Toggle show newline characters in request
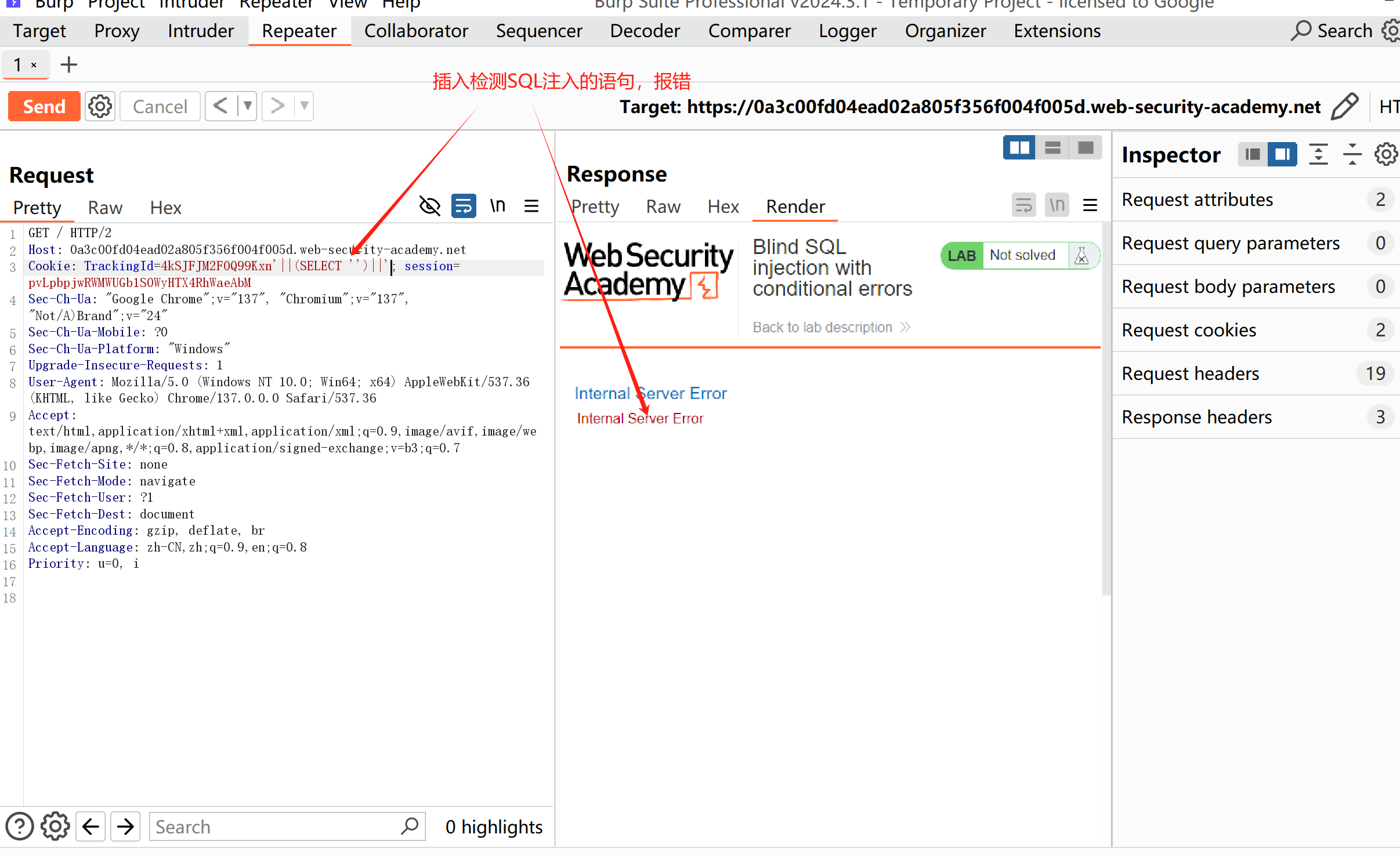Screen dimensions: 1400x856 498,206
